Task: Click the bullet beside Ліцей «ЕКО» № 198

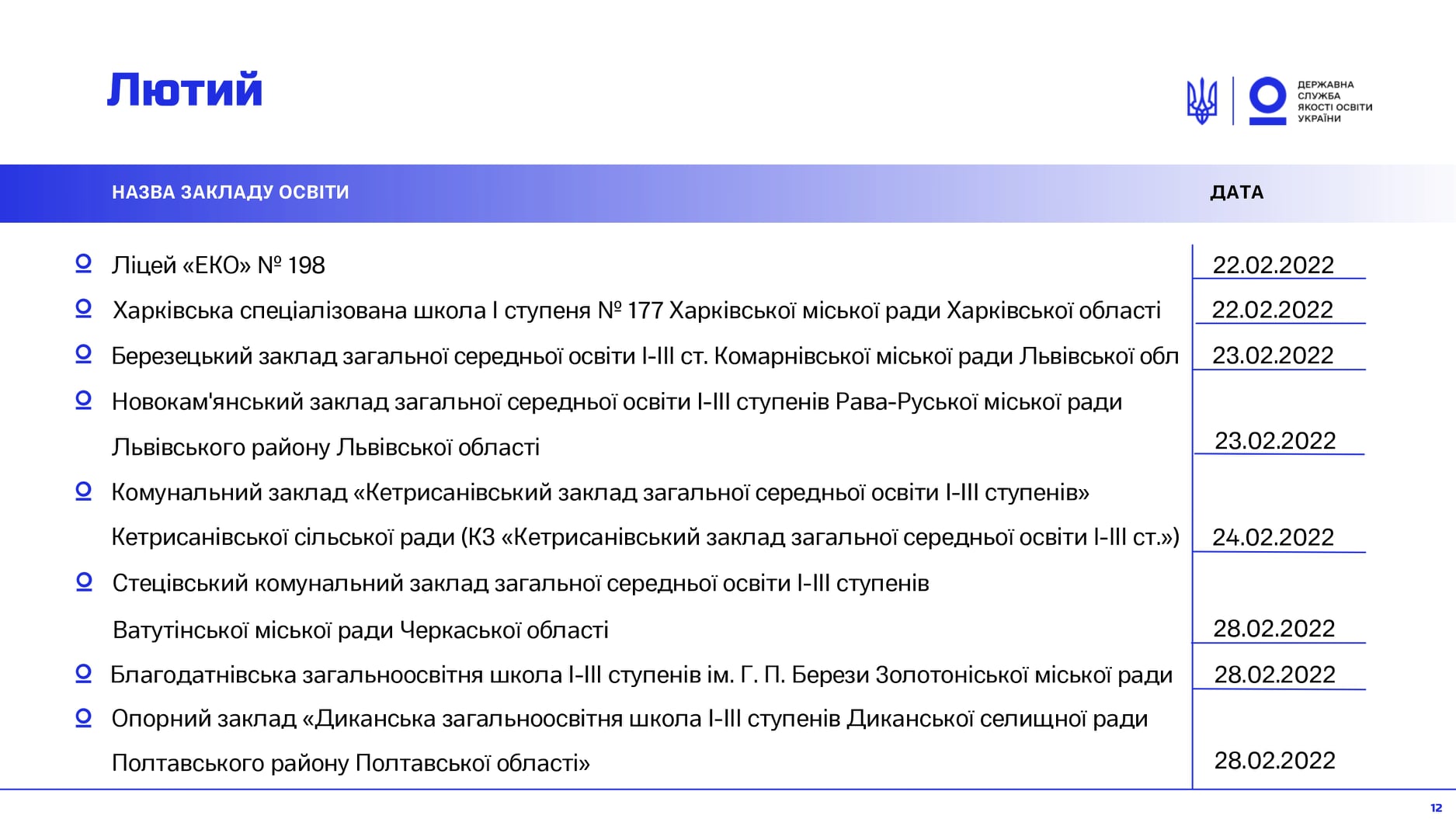Action: [83, 264]
